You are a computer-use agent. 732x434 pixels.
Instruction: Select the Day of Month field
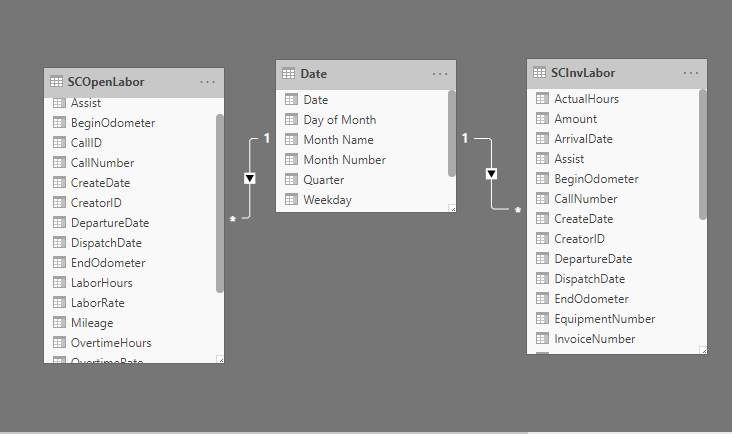pyautogui.click(x=340, y=120)
